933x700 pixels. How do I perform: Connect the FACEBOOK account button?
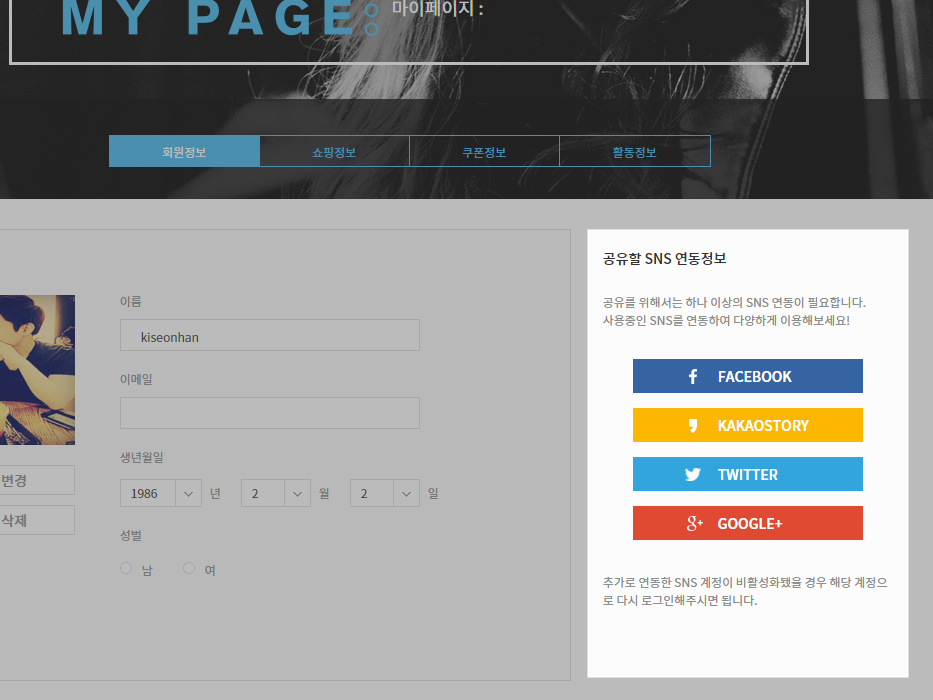pos(747,377)
